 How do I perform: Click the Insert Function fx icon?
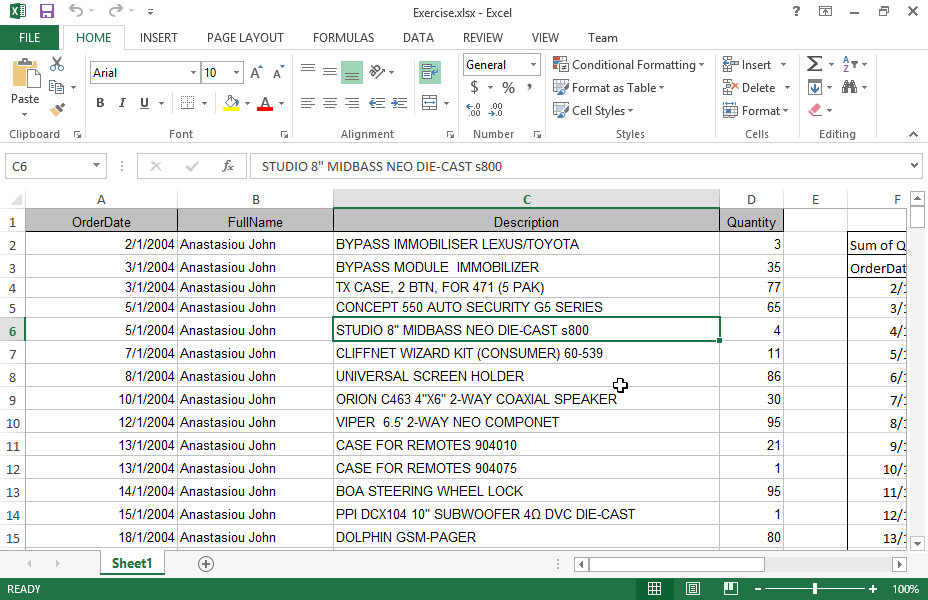[228, 166]
